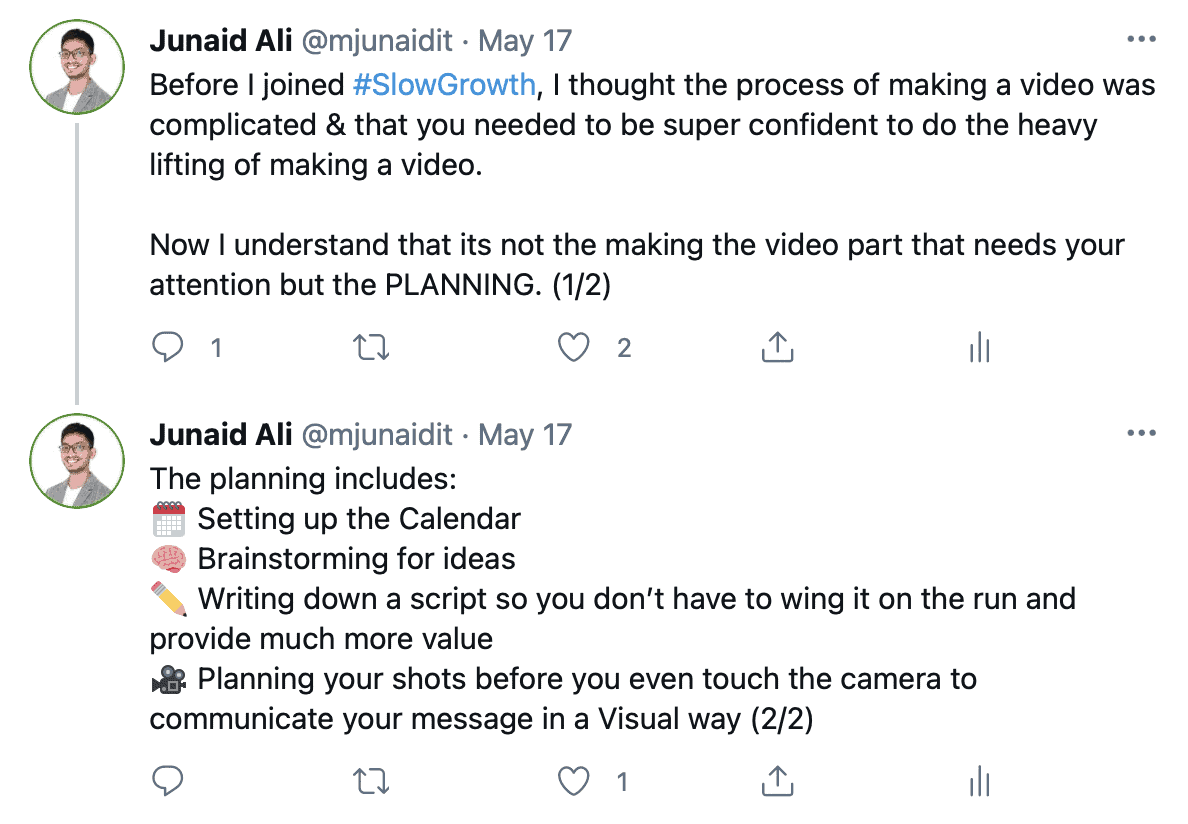Retweet the first tweet (1/2)

click(372, 348)
